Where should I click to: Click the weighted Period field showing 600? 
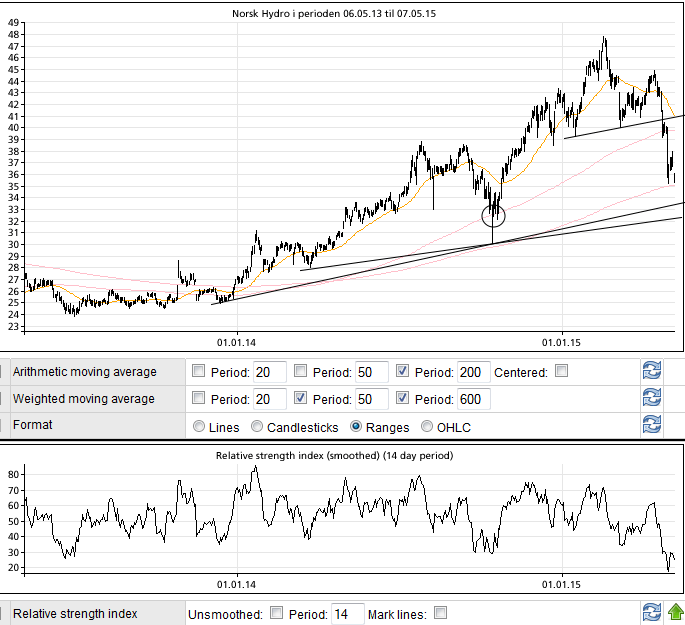pos(473,399)
